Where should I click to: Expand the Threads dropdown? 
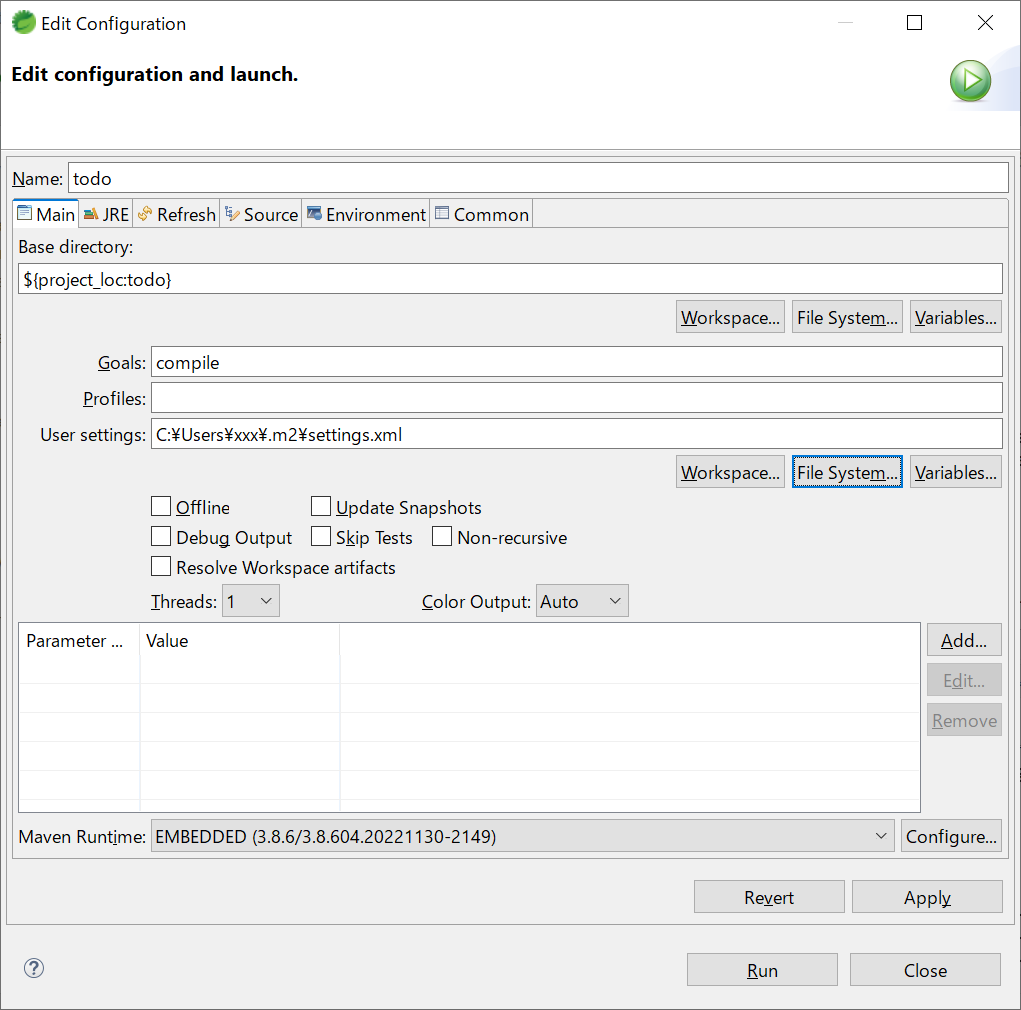pos(250,601)
